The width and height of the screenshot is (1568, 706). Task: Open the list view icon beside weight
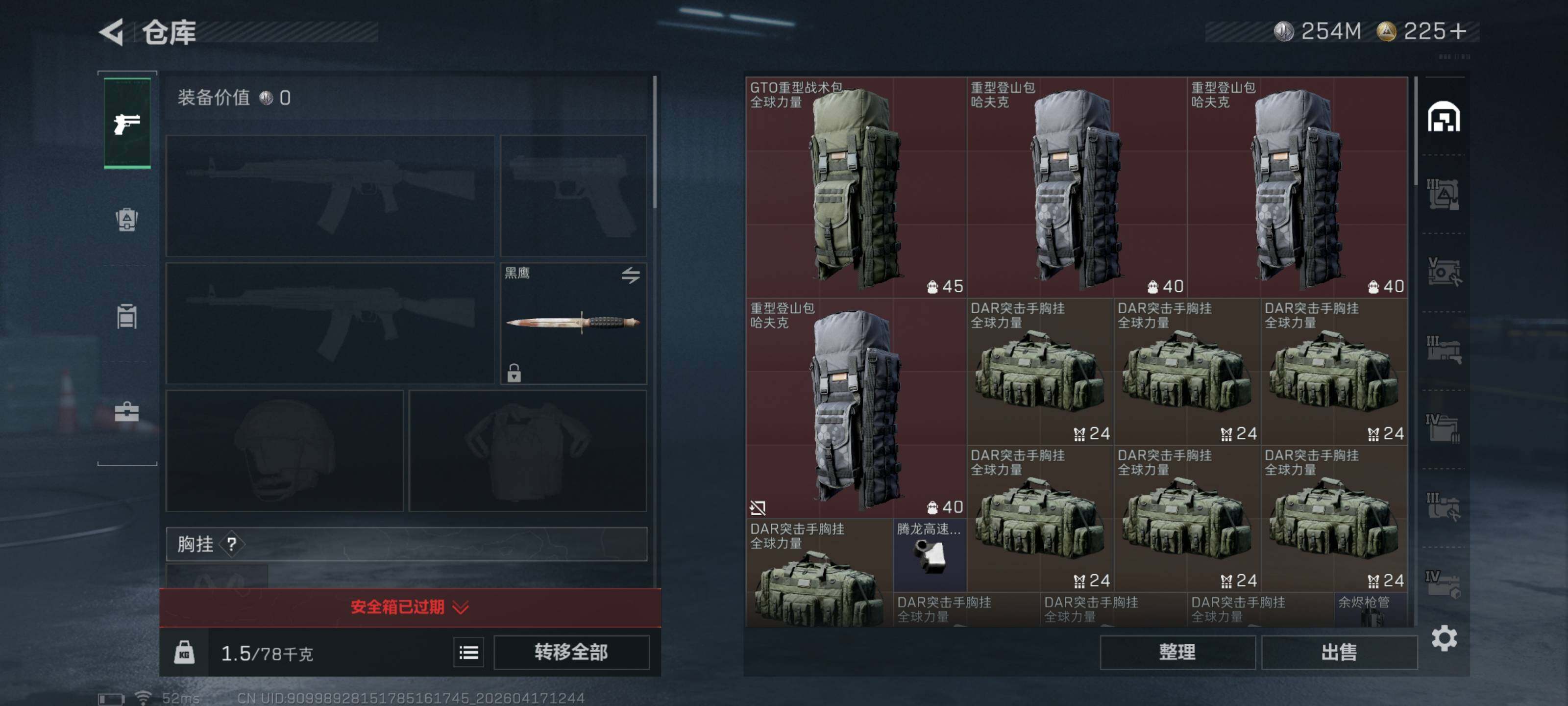coord(469,653)
